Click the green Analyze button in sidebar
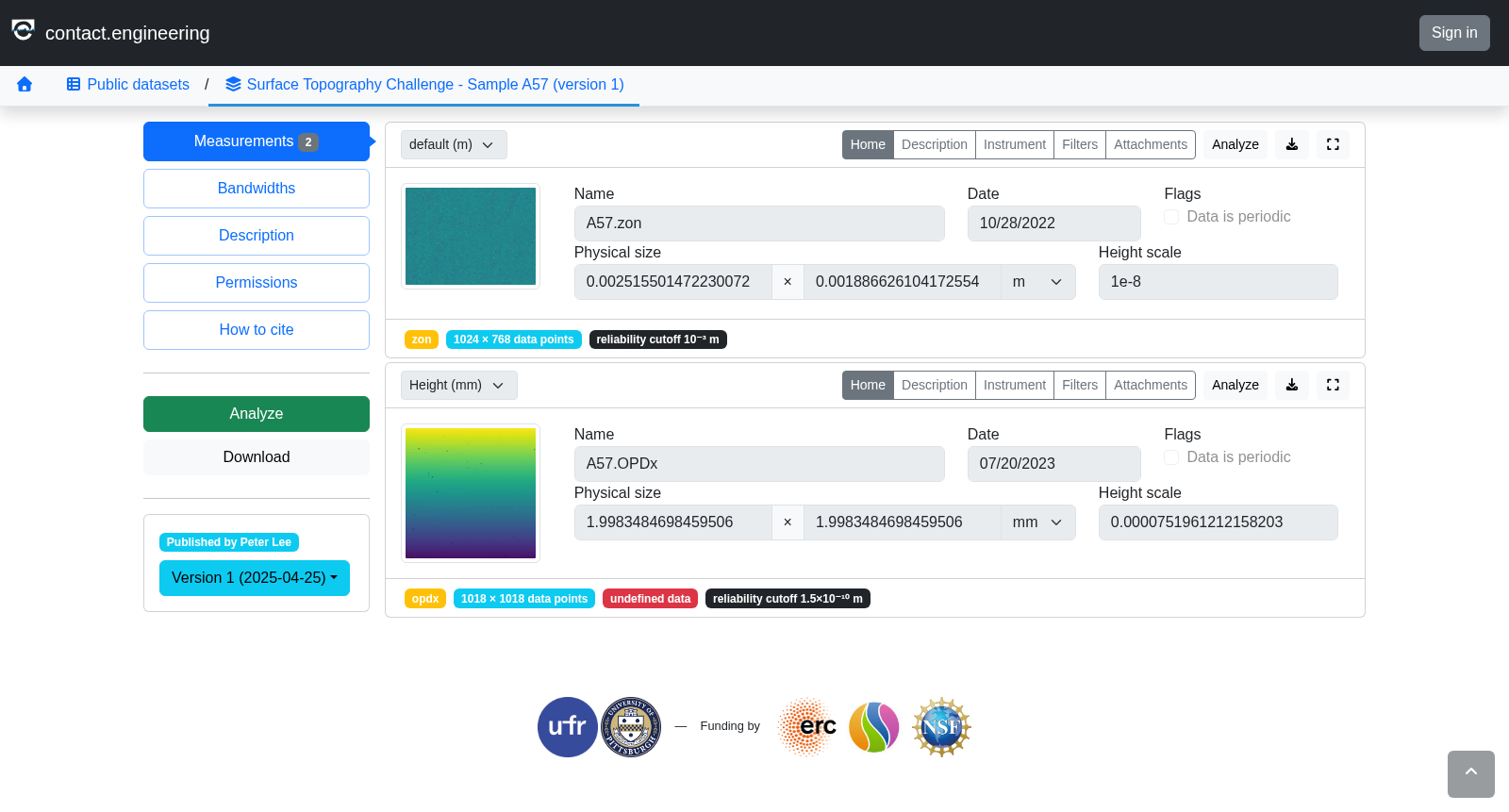The image size is (1509, 812). tap(257, 414)
